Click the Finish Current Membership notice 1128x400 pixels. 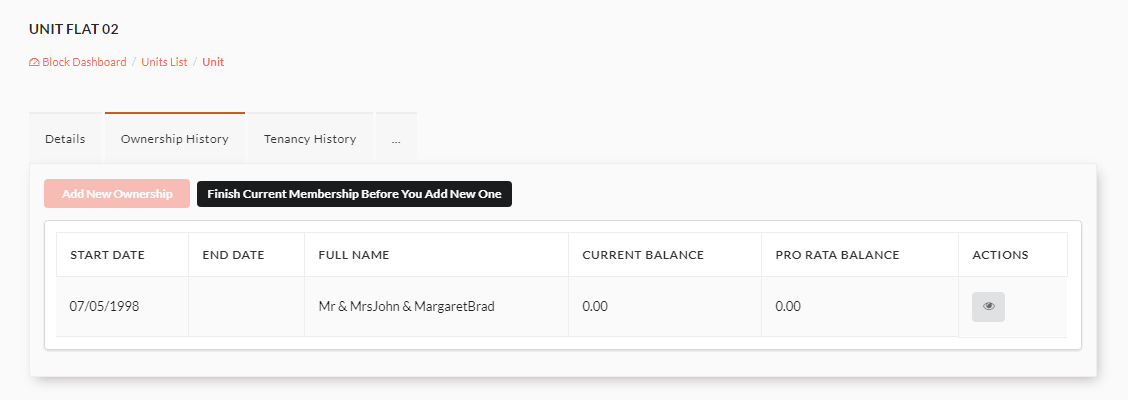pyautogui.click(x=355, y=194)
